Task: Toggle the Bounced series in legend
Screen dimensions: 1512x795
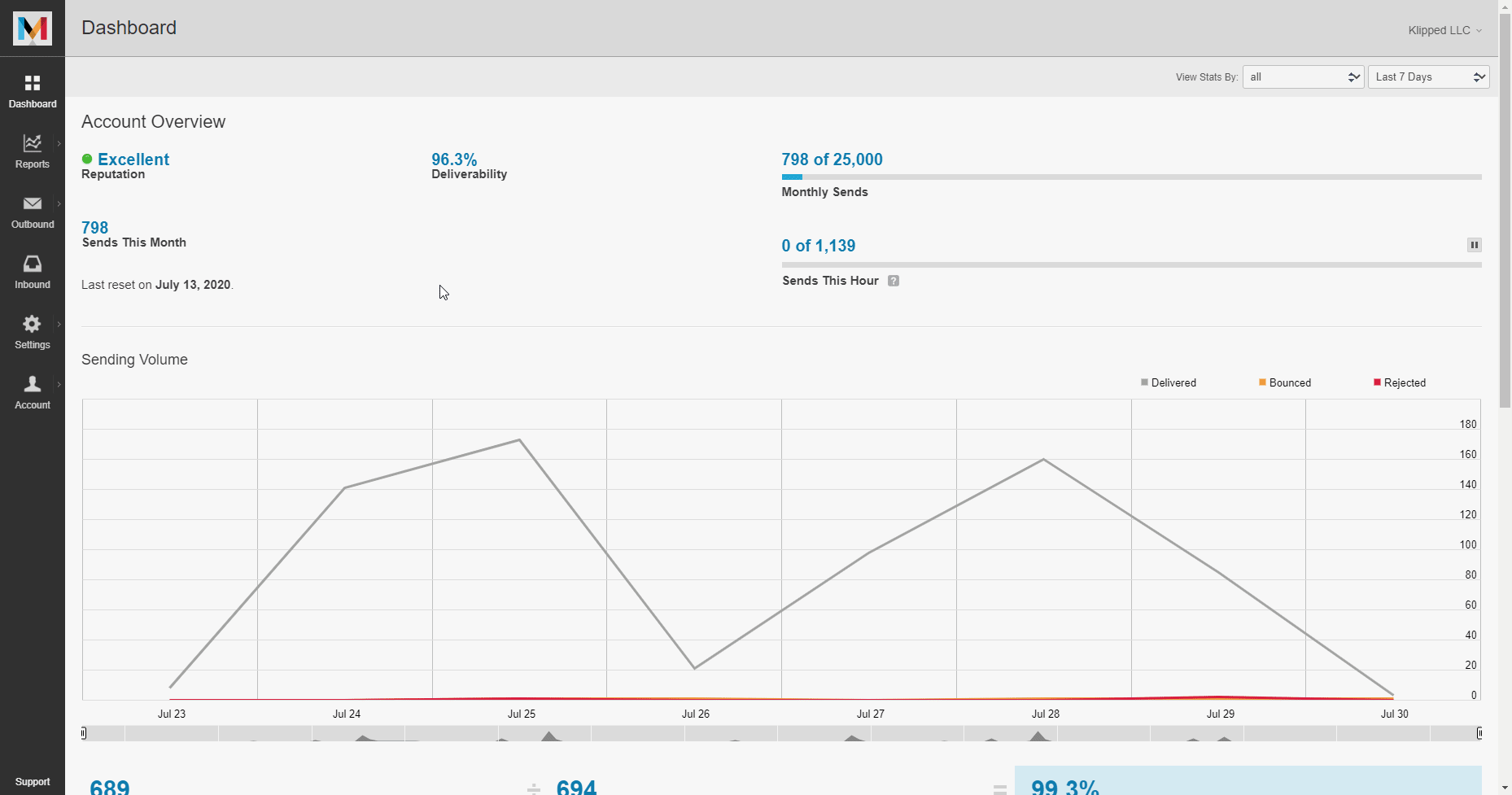Action: pos(1285,382)
